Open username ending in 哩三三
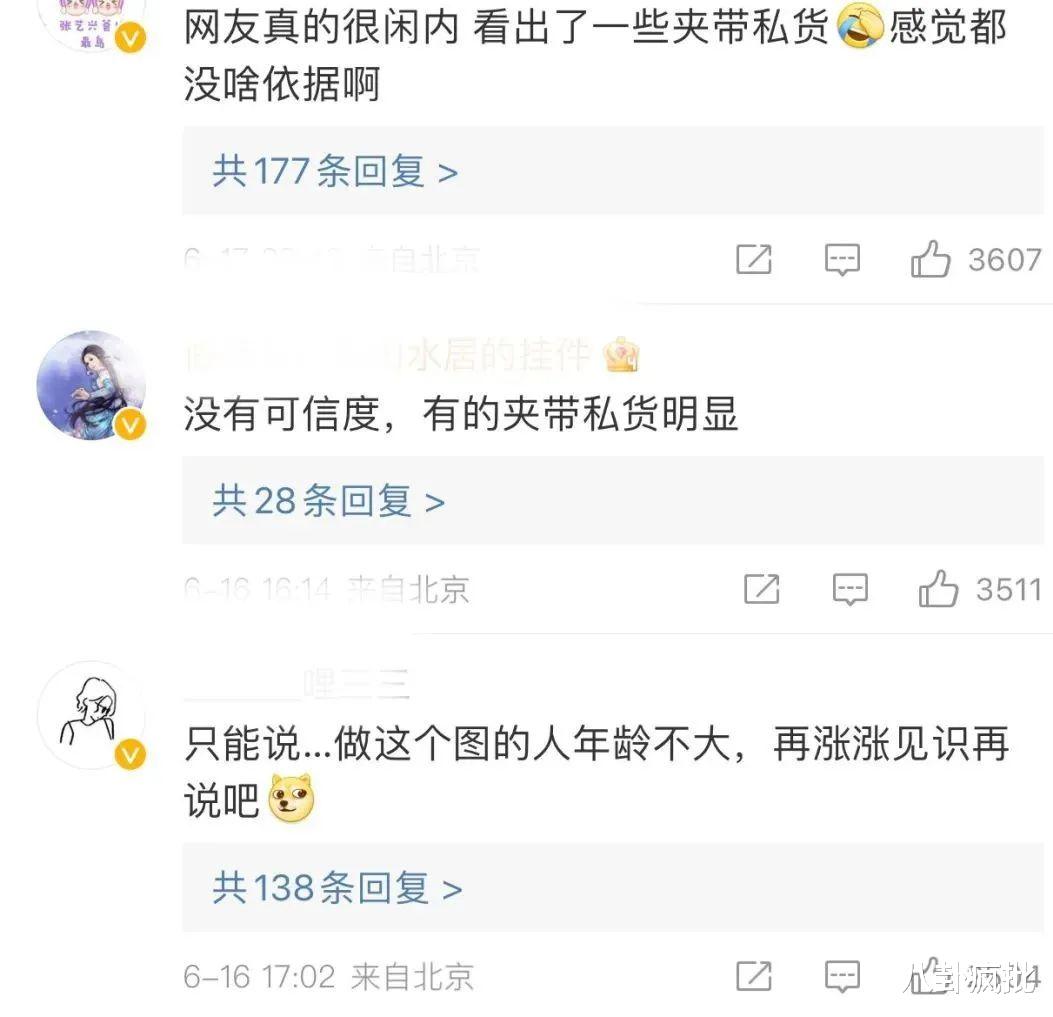Viewport: 1053px width, 1017px height. pyautogui.click(x=300, y=685)
